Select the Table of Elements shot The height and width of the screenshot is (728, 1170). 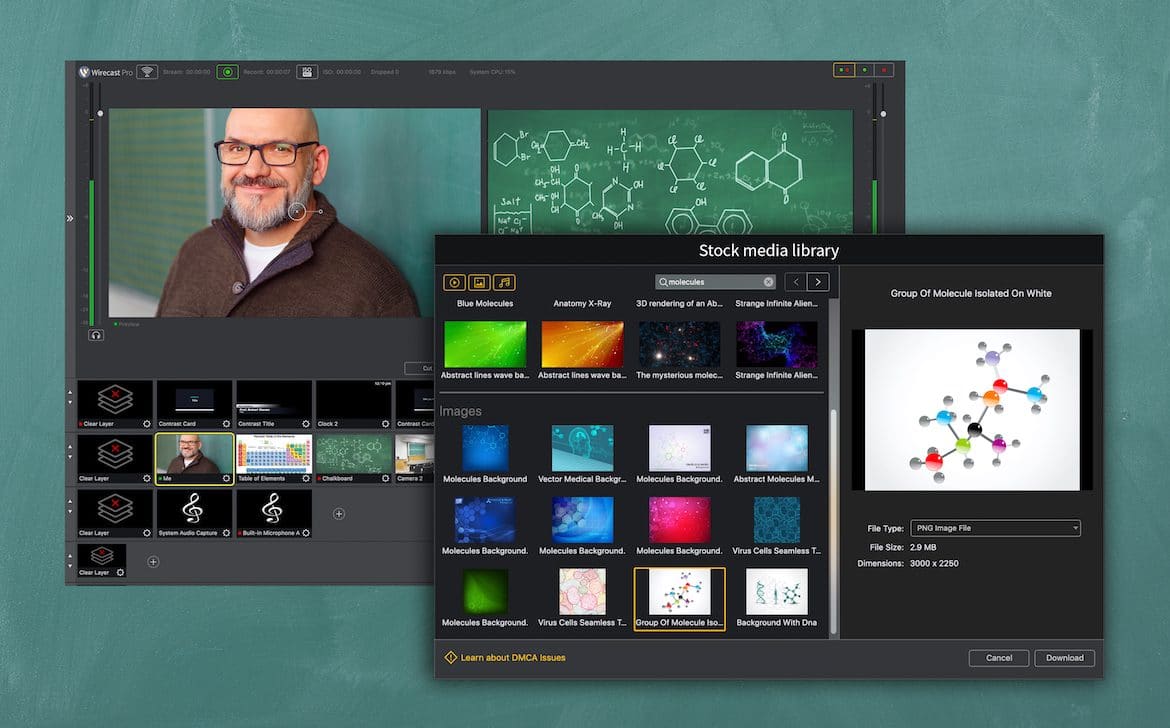pyautogui.click(x=274, y=459)
